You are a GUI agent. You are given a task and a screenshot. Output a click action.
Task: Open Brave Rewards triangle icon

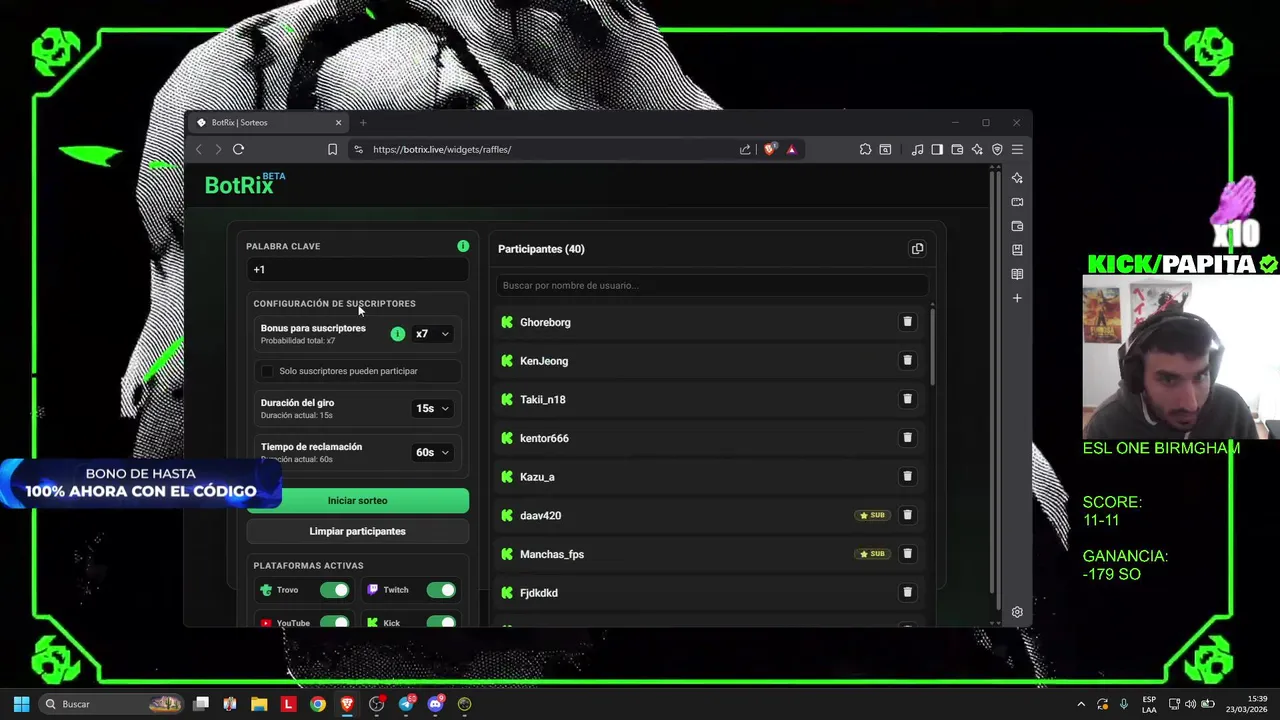(x=791, y=149)
